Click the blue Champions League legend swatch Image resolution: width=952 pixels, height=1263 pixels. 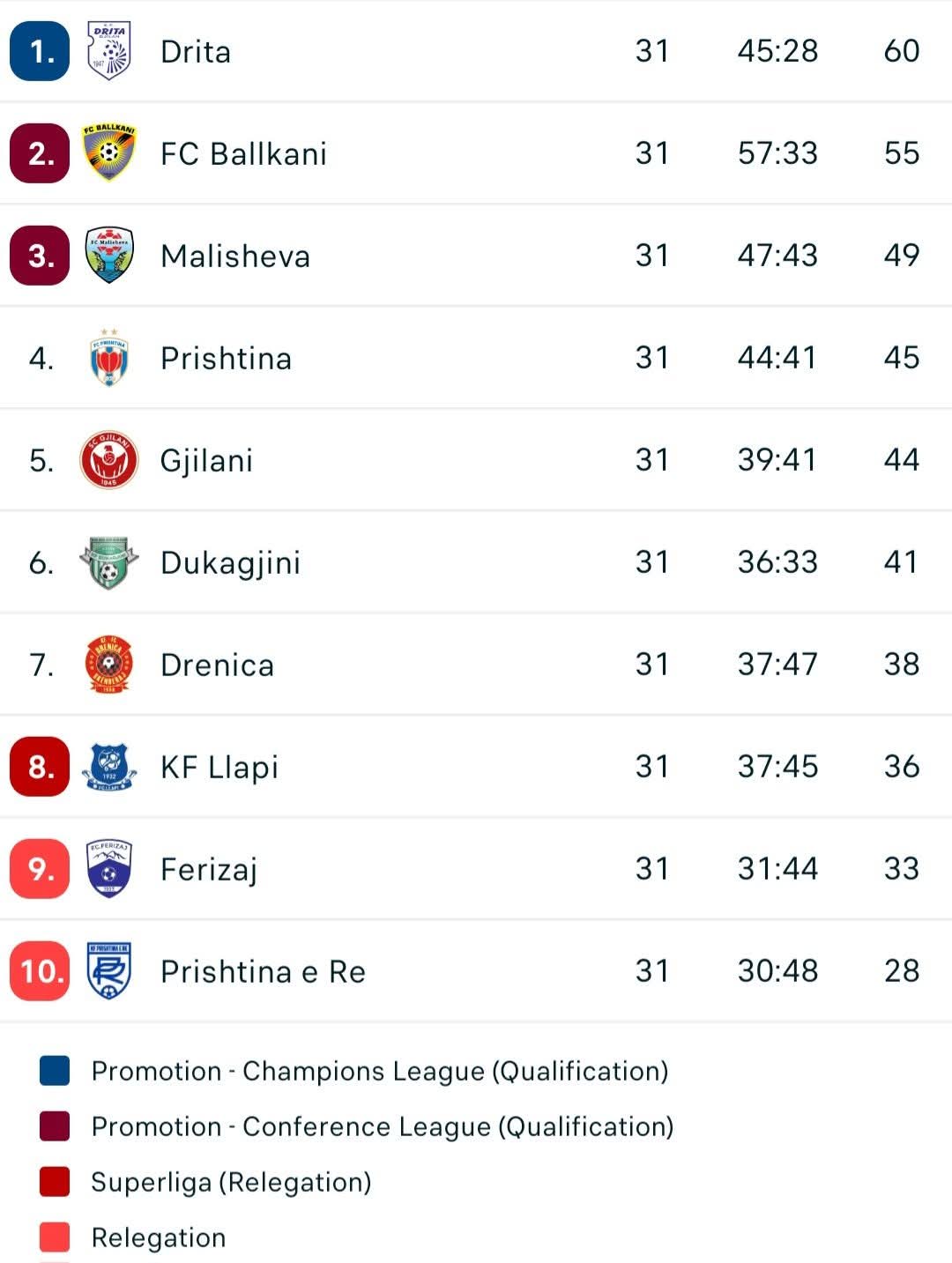55,1071
